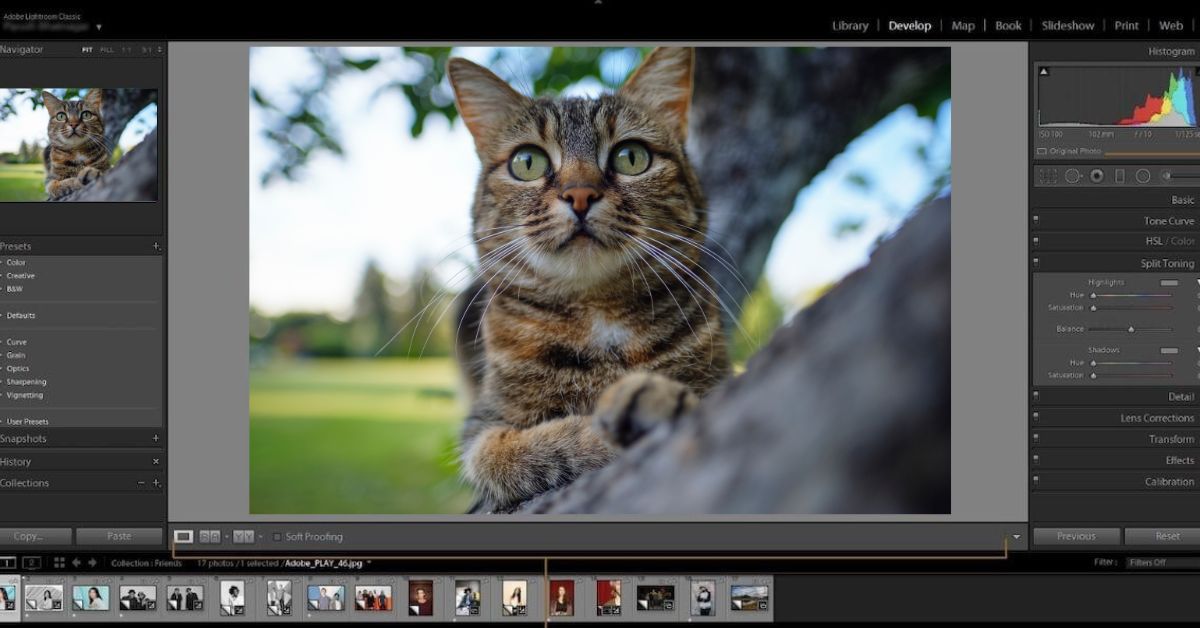Select the Crop Overlay tool

point(1048,176)
